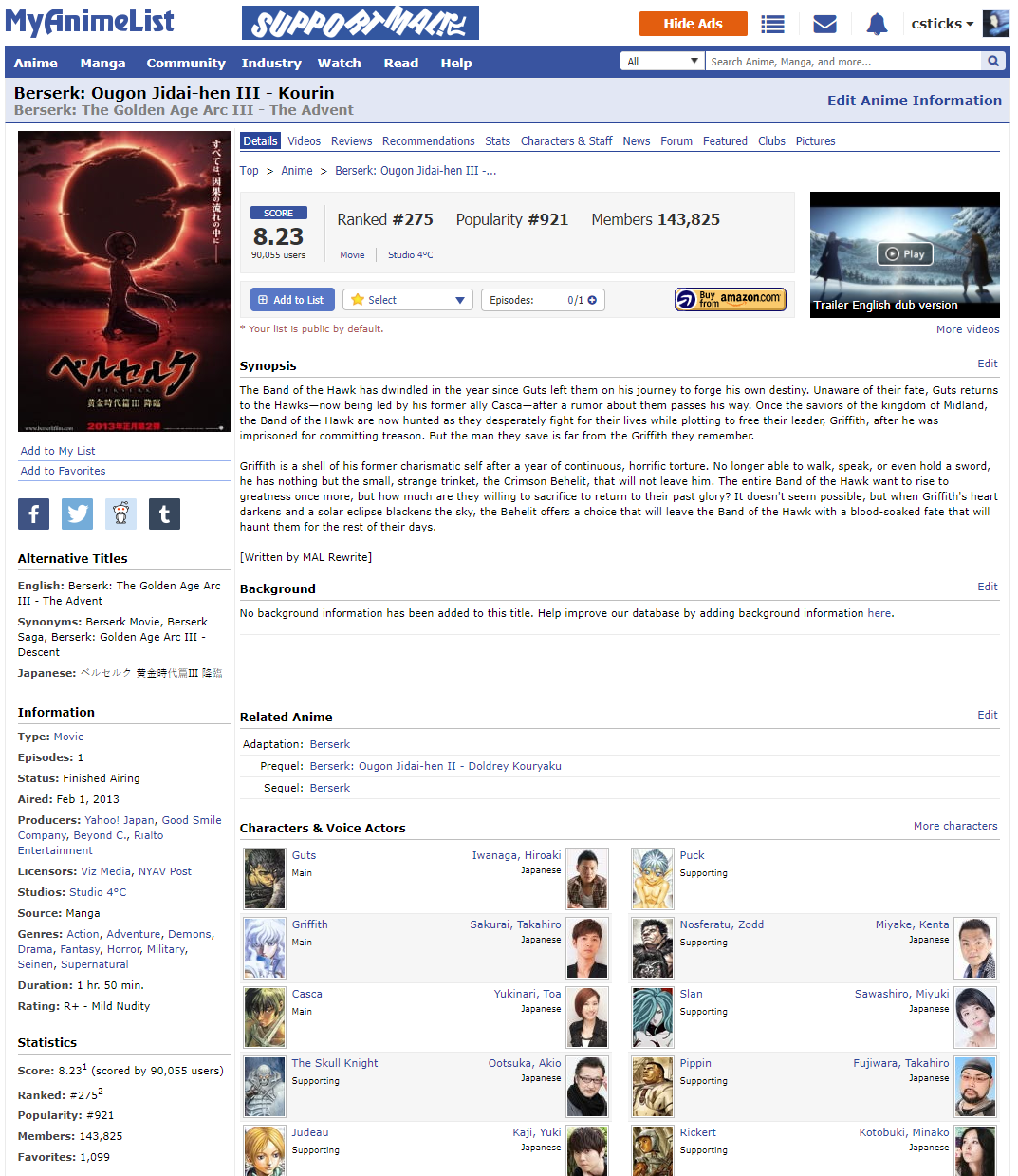Viewport: 1018px width, 1176px height.
Task: Open Slan character thumbnail
Action: click(x=653, y=1017)
